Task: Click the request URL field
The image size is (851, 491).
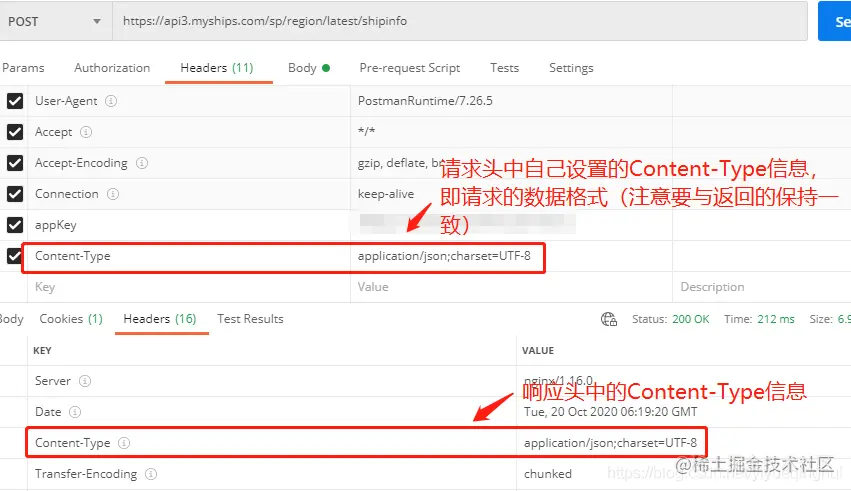Action: 460,21
